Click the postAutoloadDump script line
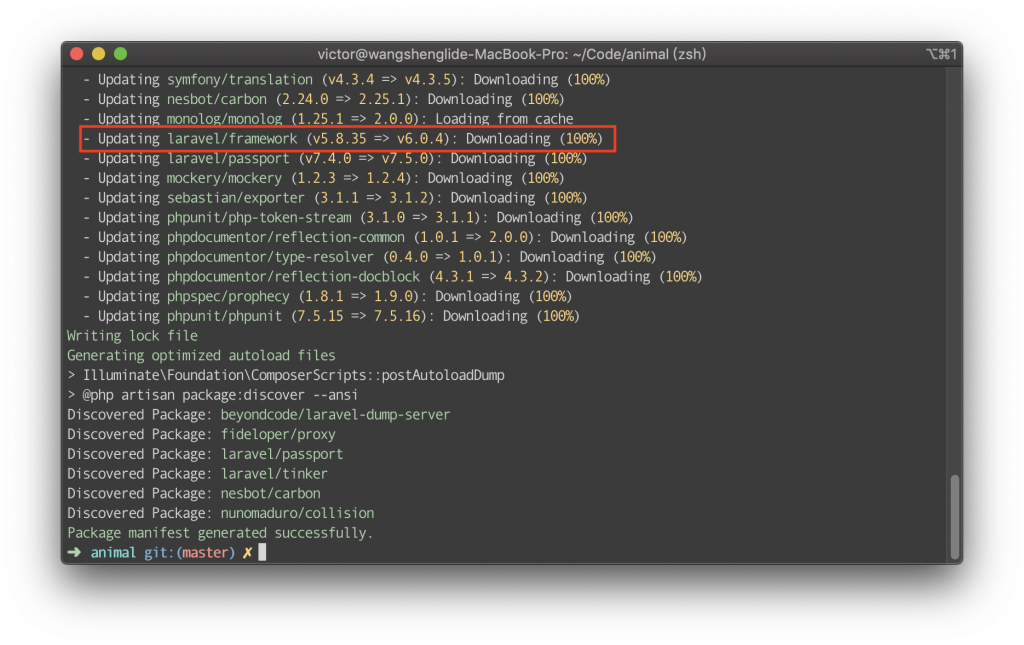The image size is (1024, 645). click(x=285, y=375)
